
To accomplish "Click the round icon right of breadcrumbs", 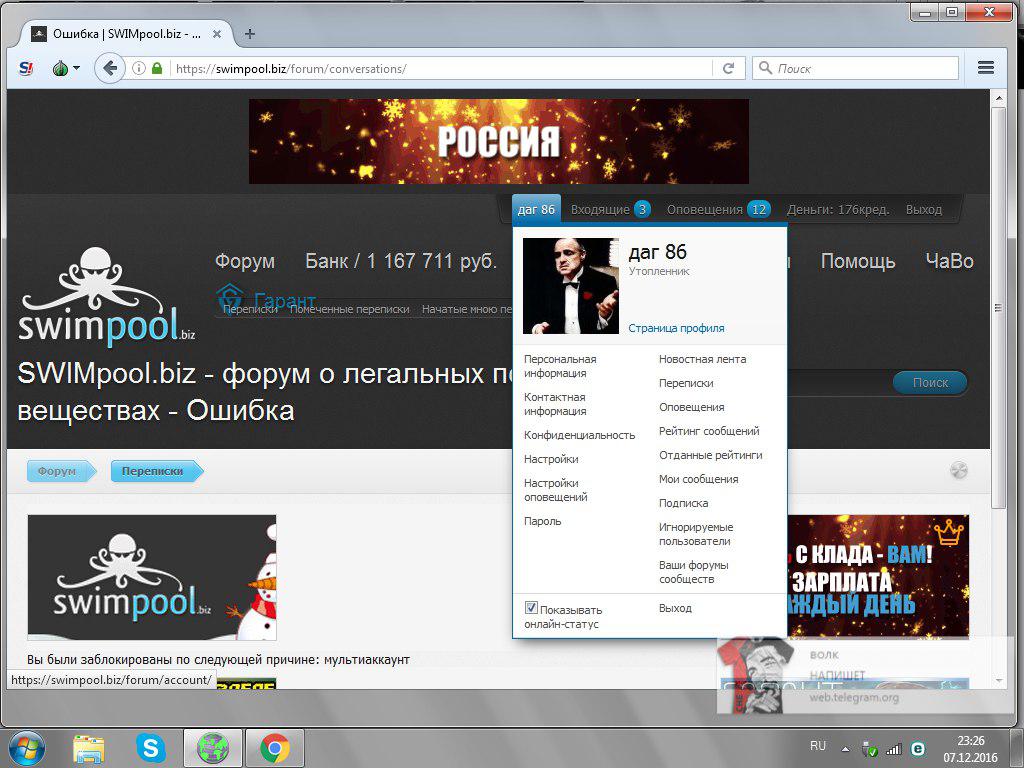I will (958, 470).
